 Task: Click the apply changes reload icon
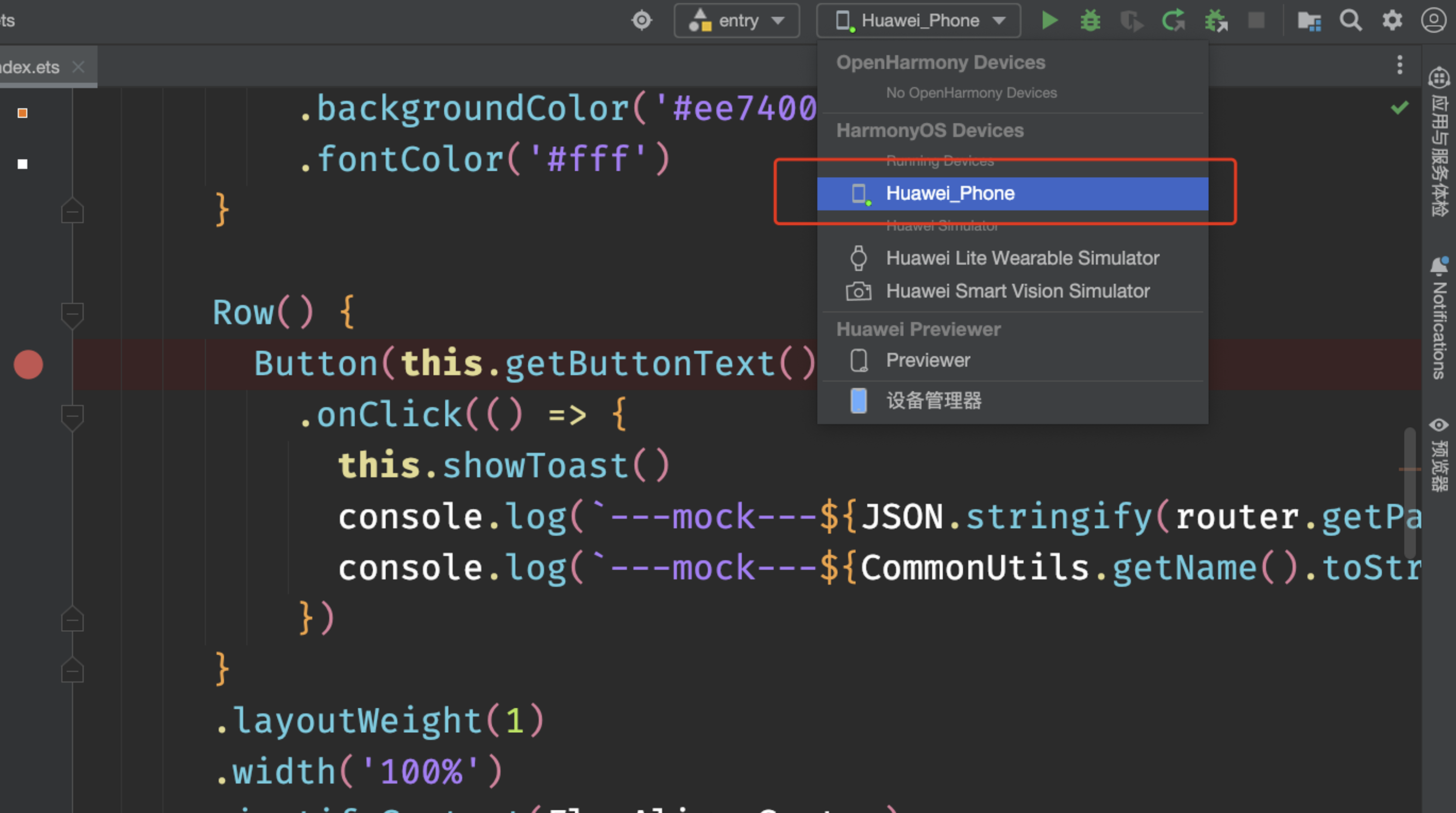coord(1173,20)
